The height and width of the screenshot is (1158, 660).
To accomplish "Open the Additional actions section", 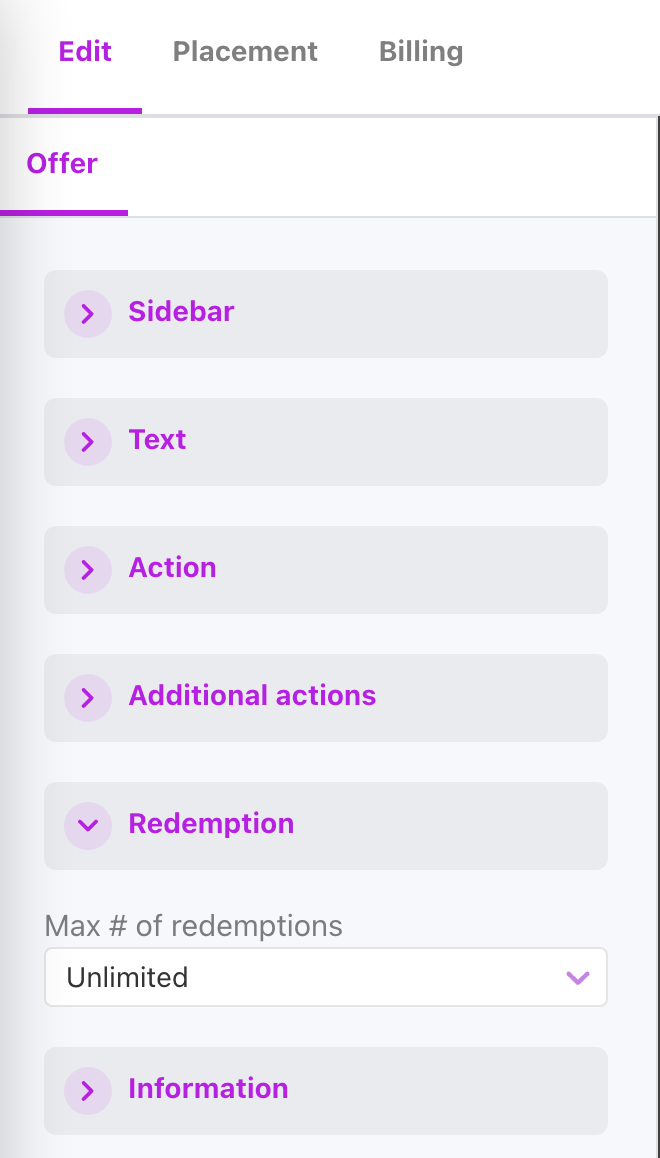I will pos(251,697).
